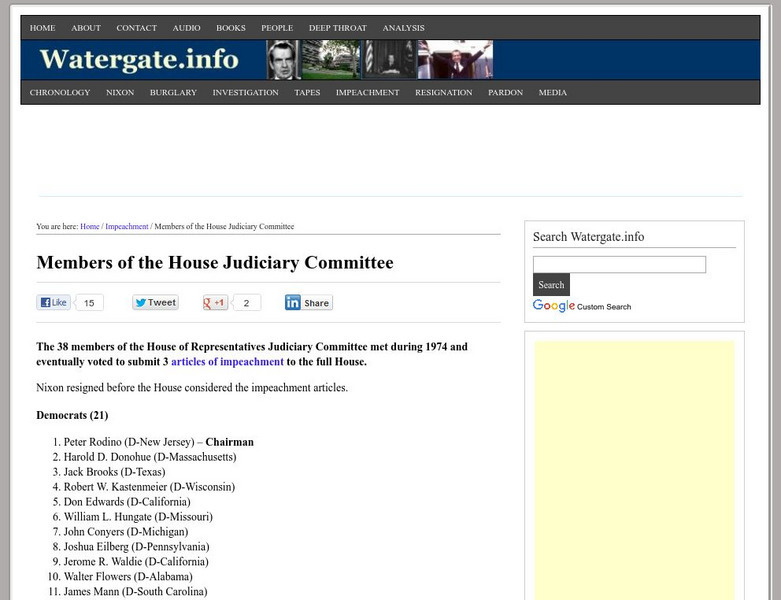Click the Search Watergate.info sidebar heading
Image resolution: width=781 pixels, height=600 pixels.
pos(588,237)
